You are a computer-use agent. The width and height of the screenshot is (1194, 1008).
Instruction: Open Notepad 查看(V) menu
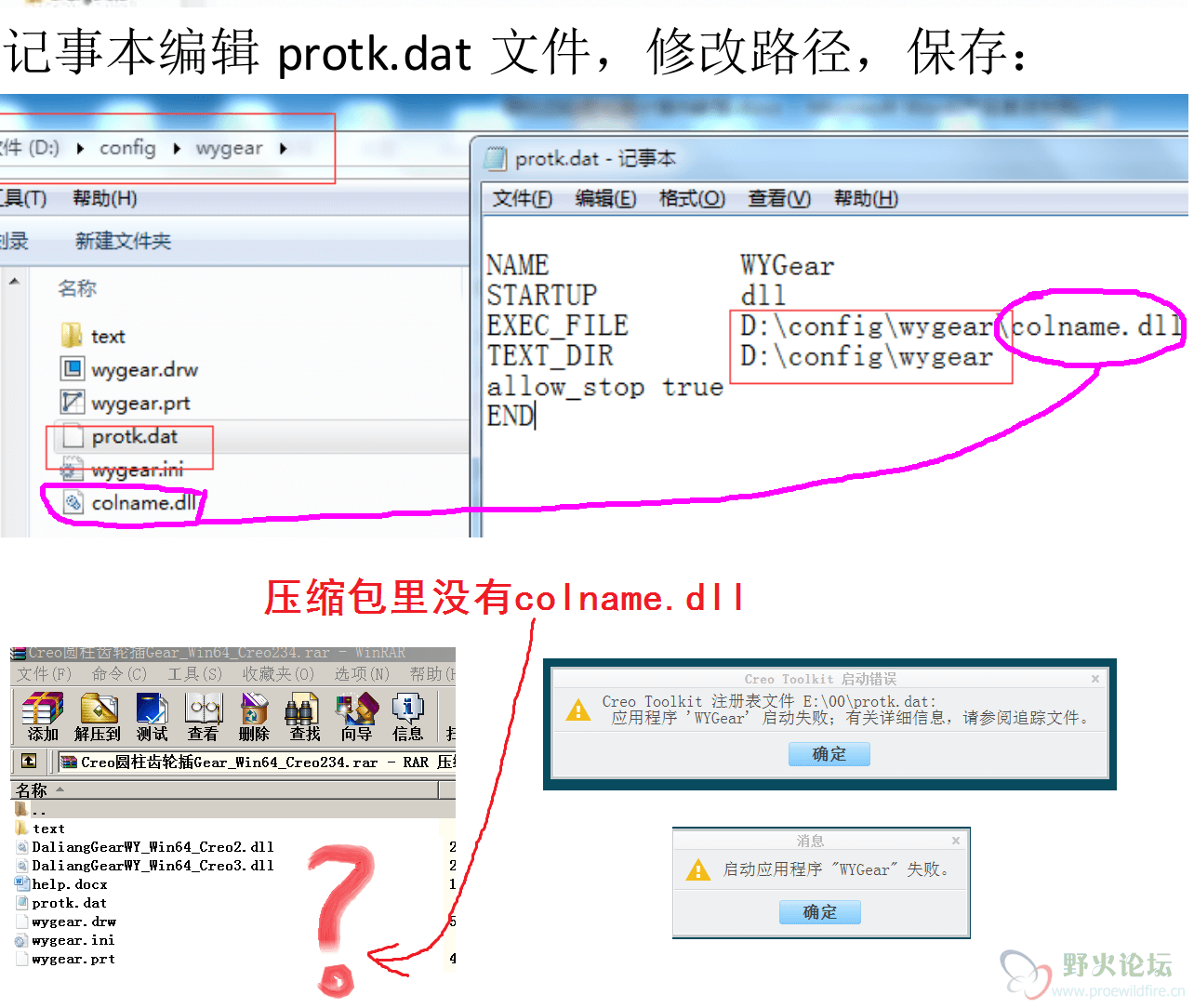[x=779, y=199]
